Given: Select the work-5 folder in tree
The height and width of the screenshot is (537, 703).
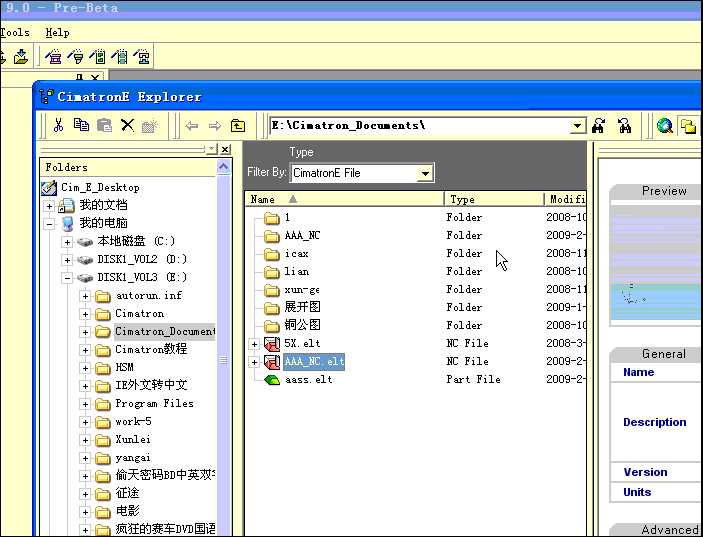Looking at the screenshot, I should pos(133,422).
